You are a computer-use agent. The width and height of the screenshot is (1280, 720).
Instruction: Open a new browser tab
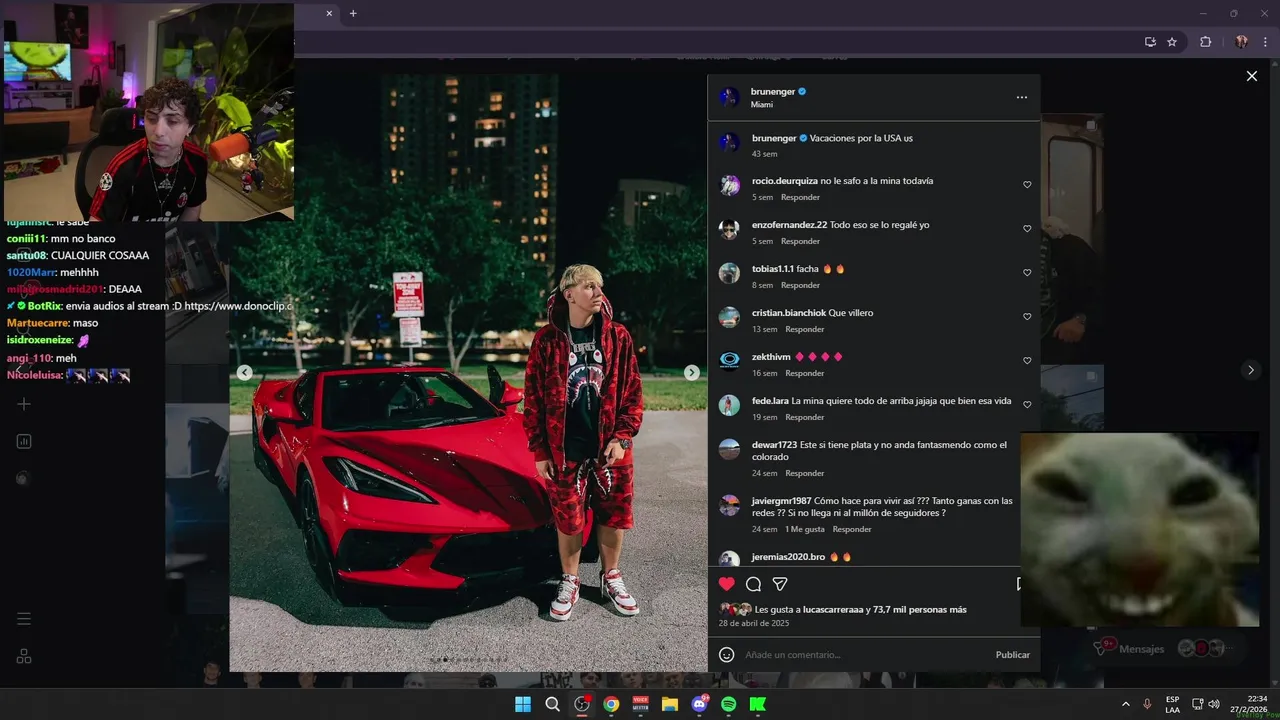pyautogui.click(x=353, y=13)
